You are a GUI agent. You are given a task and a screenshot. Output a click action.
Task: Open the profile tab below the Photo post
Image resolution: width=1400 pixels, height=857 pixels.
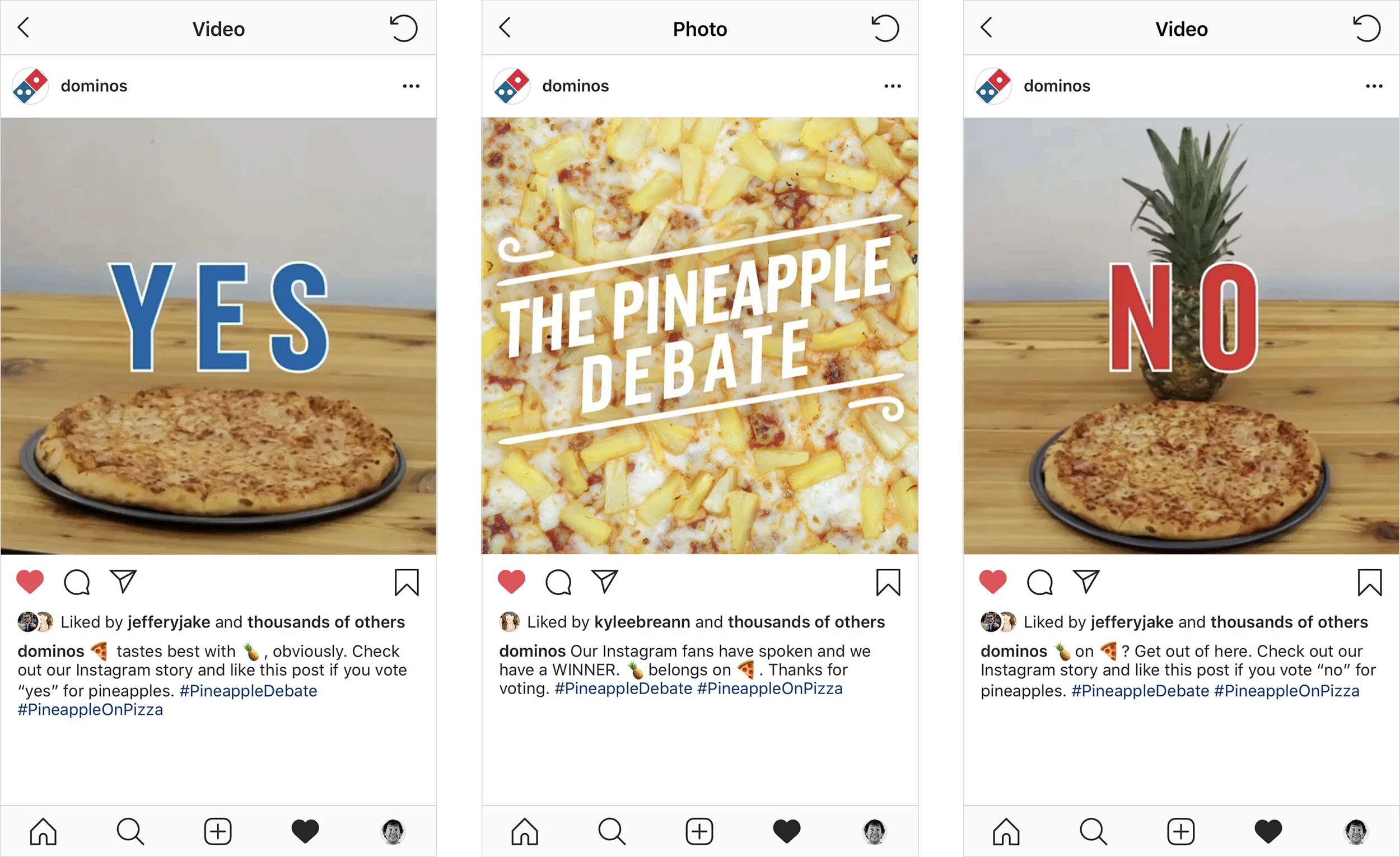pyautogui.click(x=874, y=831)
